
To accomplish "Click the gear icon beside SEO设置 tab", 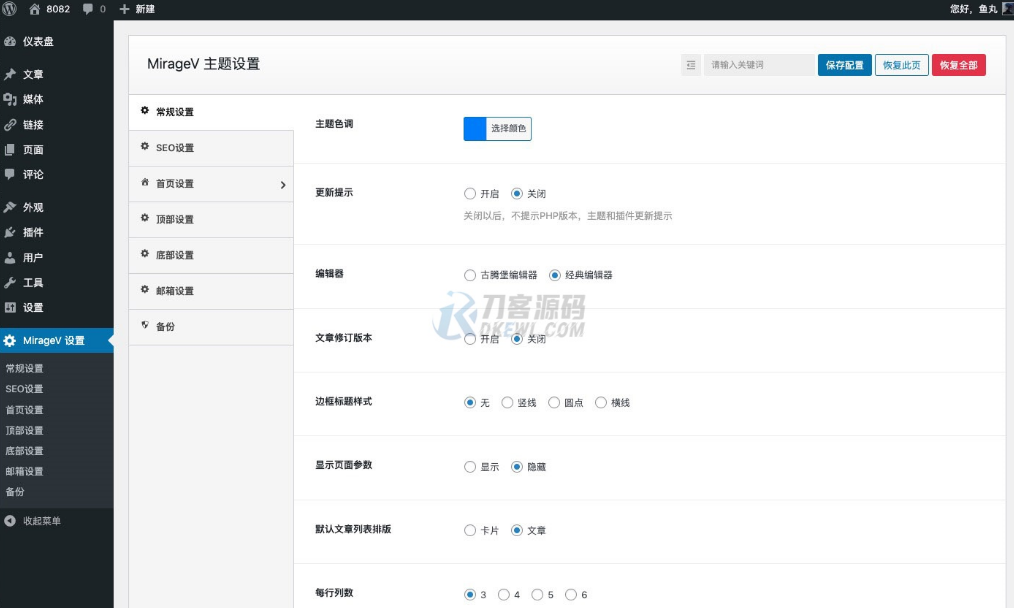I will 145,146.
